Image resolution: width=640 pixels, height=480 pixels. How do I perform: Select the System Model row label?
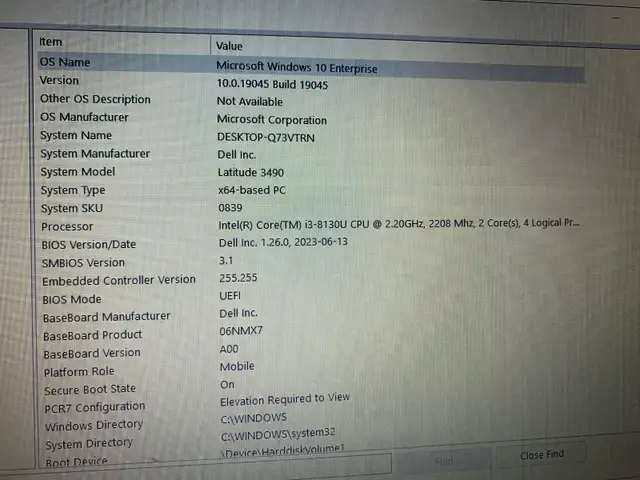tap(78, 172)
